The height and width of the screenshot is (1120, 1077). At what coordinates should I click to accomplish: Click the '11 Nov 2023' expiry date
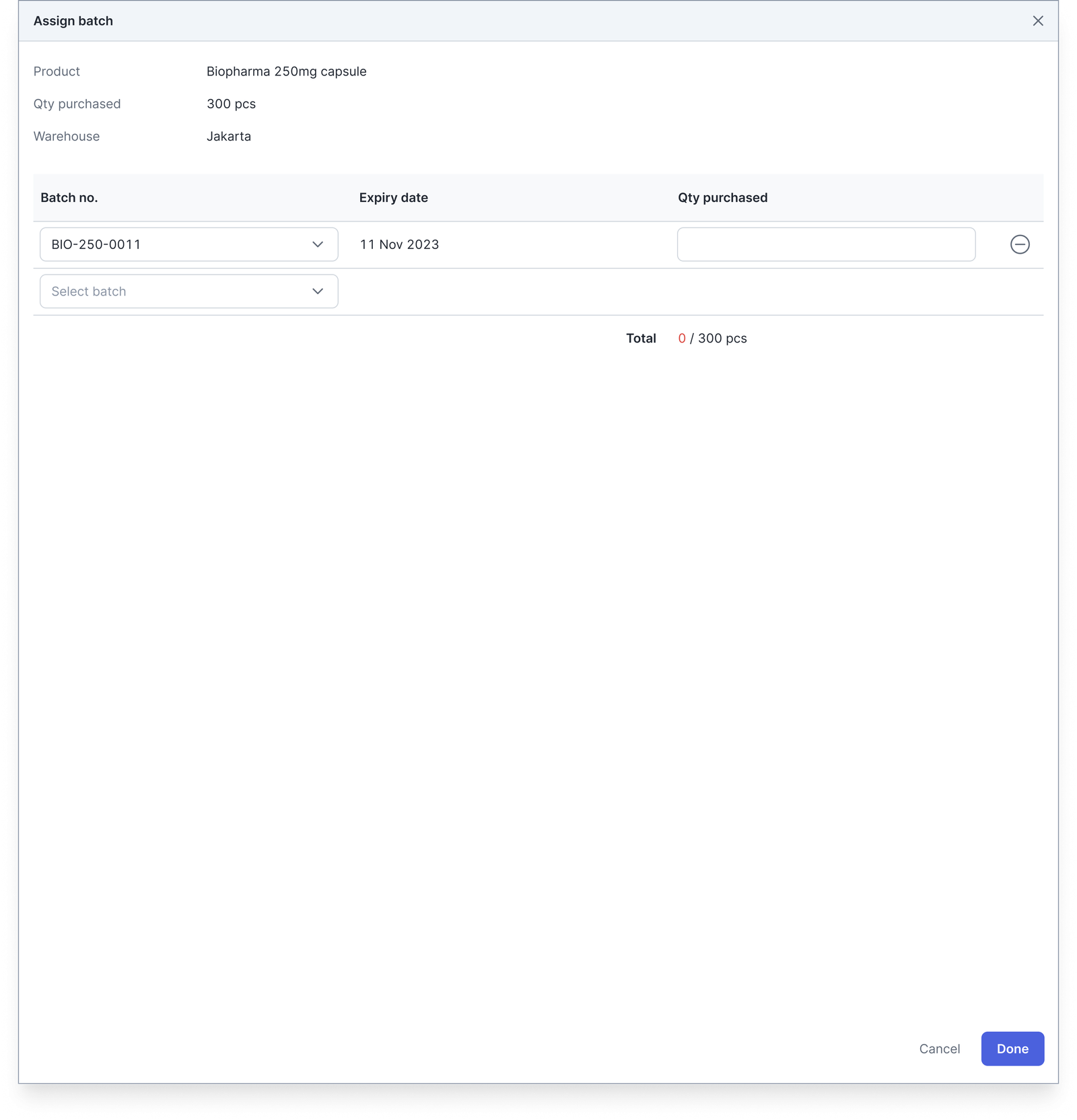(399, 244)
